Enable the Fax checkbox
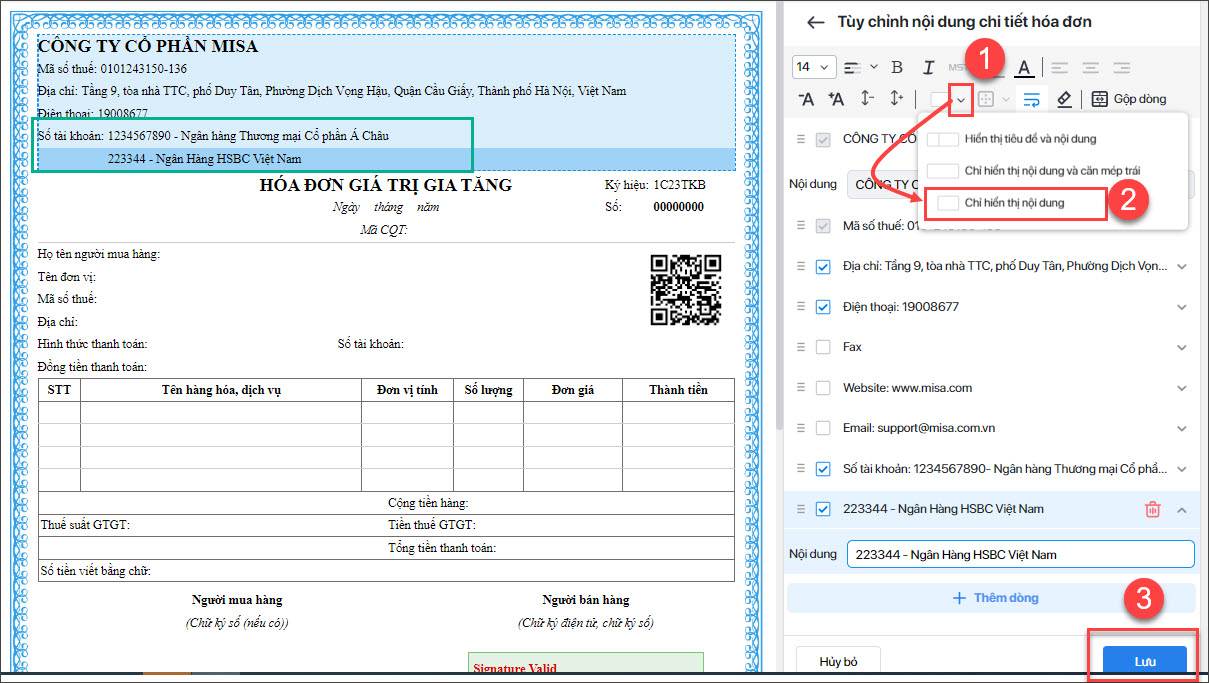Viewport: 1209px width, 683px height. [x=823, y=347]
